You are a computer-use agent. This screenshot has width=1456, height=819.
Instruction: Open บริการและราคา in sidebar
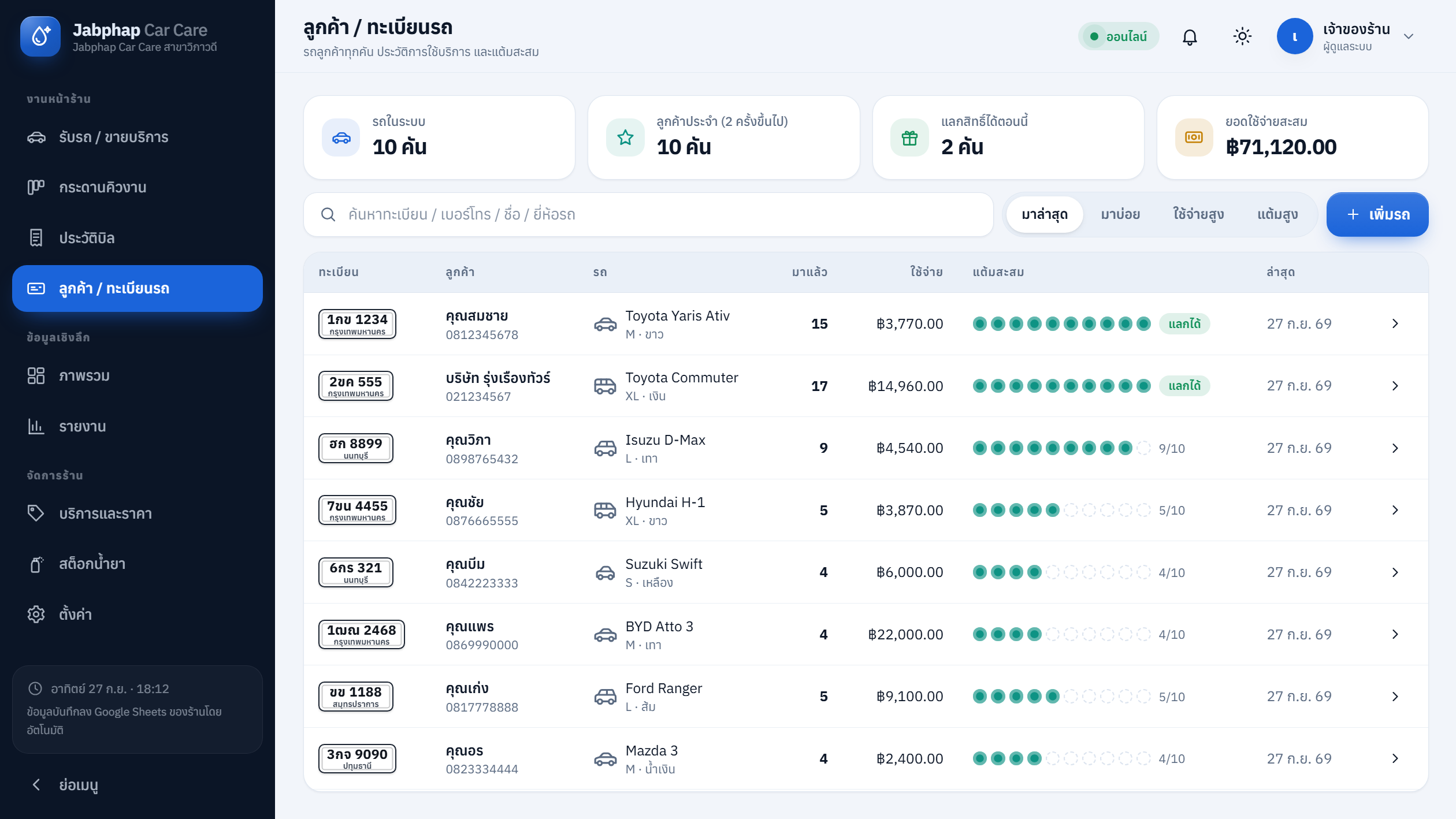pos(138,513)
